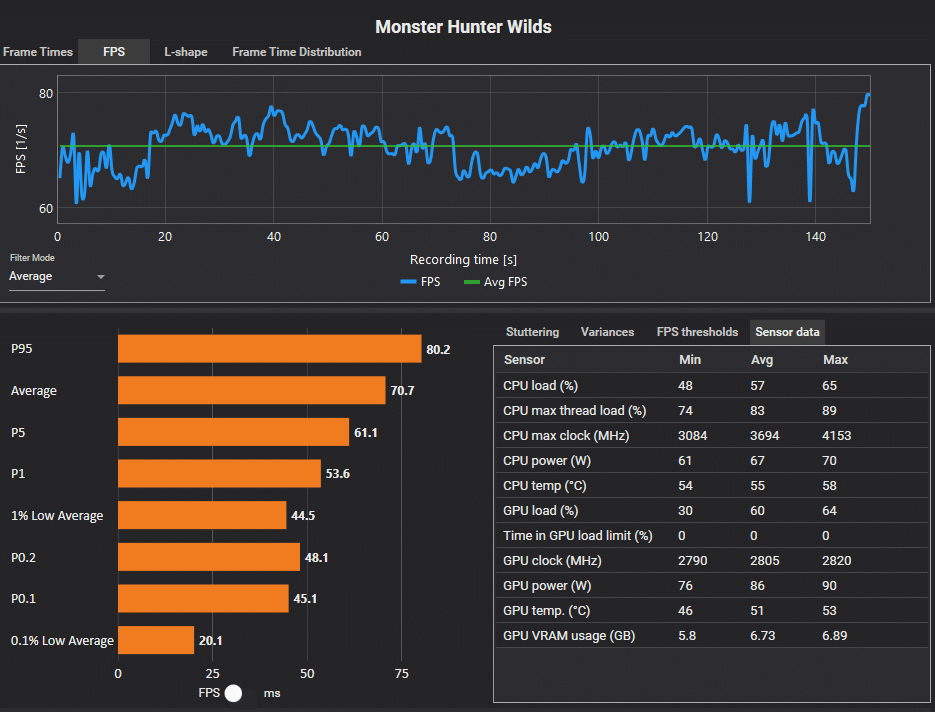Click the P95 orange bar
Screen dimensions: 935x712
click(x=270, y=349)
